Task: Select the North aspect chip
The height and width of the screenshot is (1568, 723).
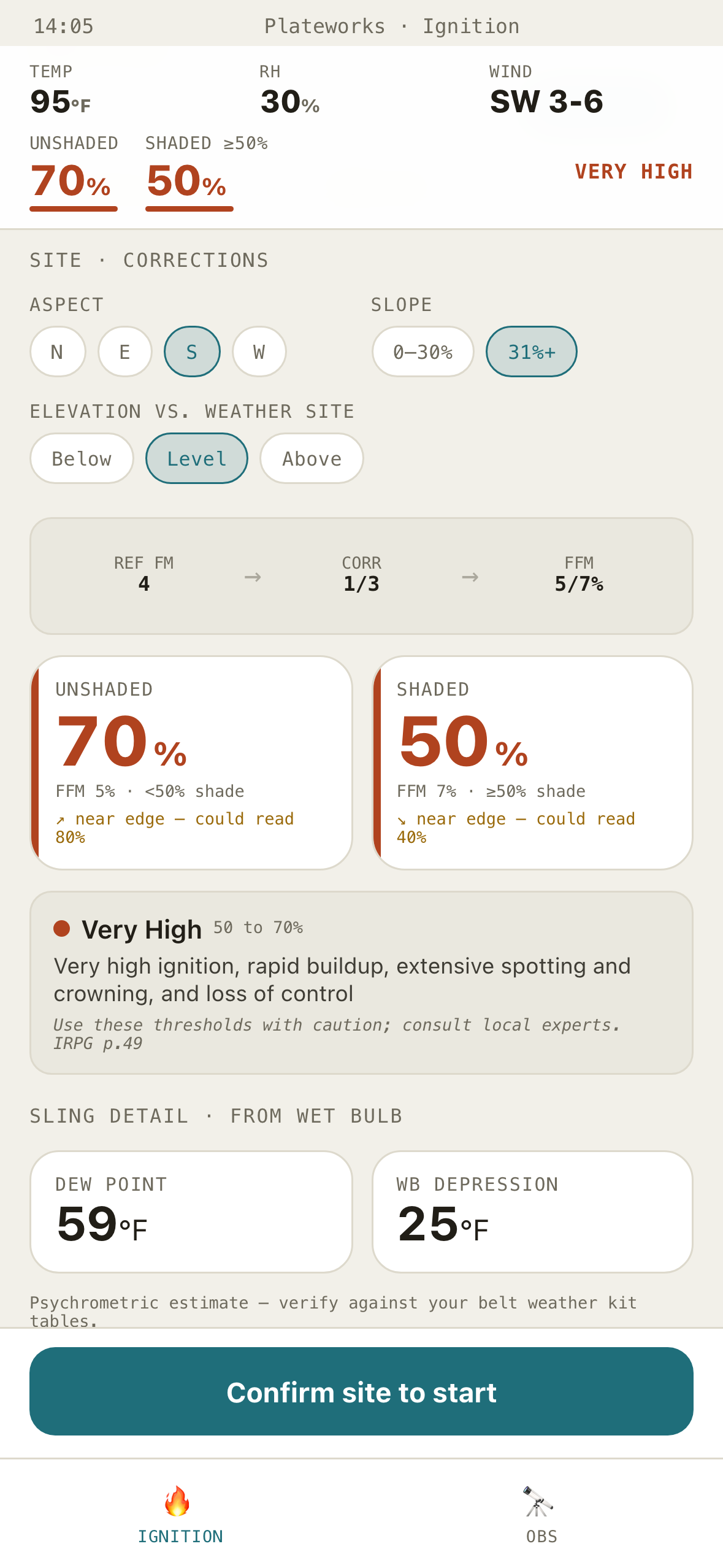Action: point(58,352)
